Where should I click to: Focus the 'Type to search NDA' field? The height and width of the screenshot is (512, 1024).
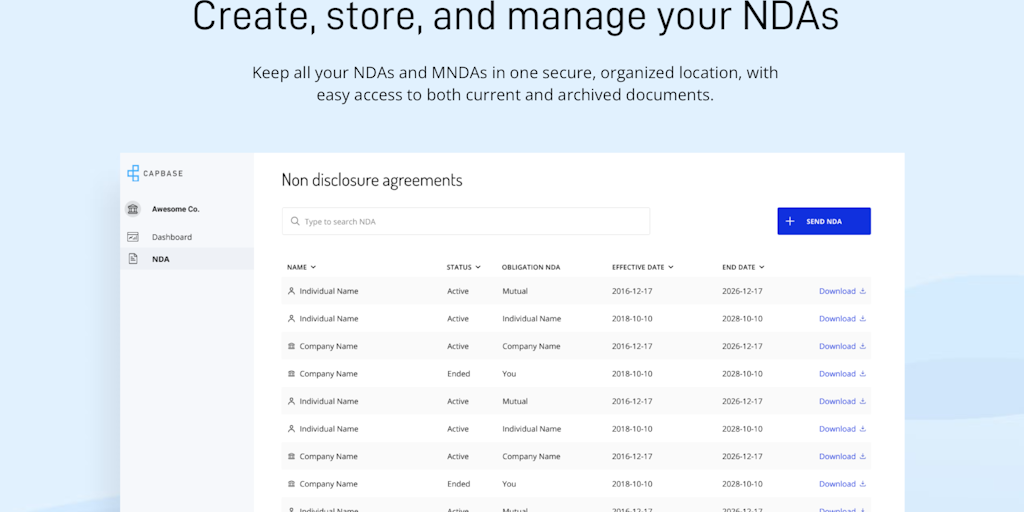470,221
